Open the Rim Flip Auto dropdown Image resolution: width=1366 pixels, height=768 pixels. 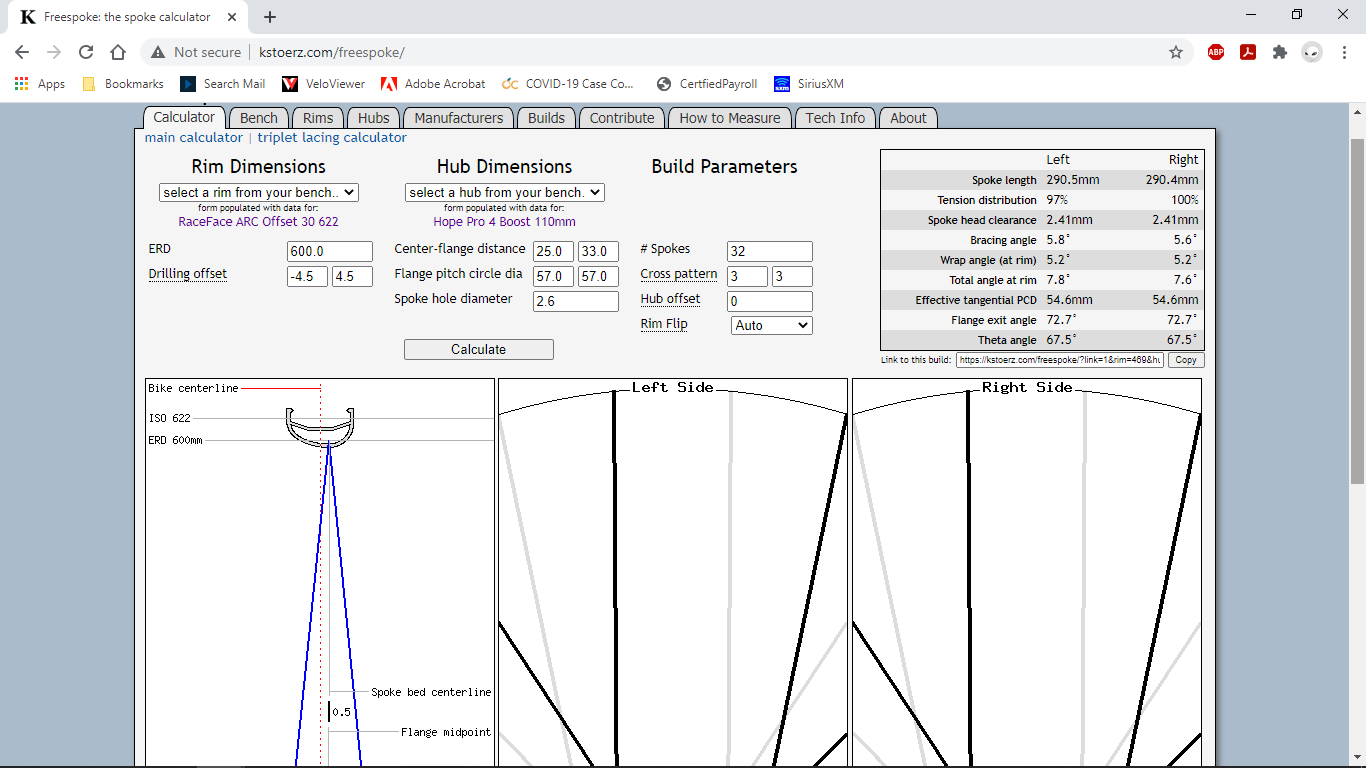pos(771,325)
